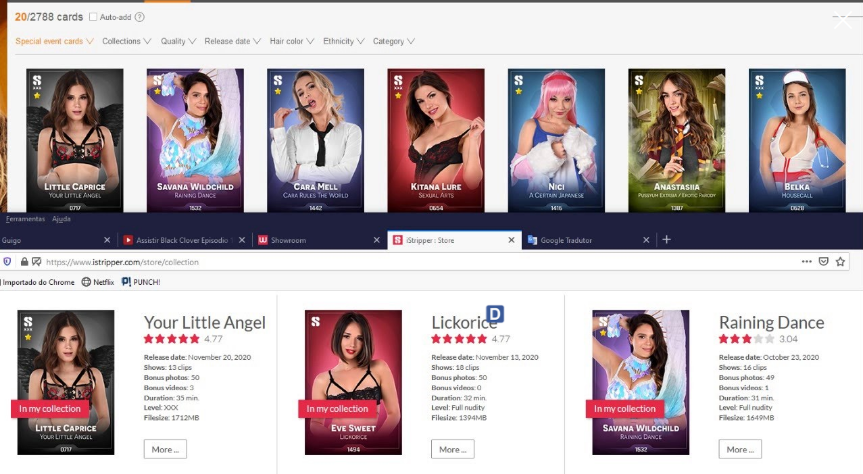Open the Eve Sweet store card thumbnail
Viewport: 863px width, 474px height.
pyautogui.click(x=353, y=382)
